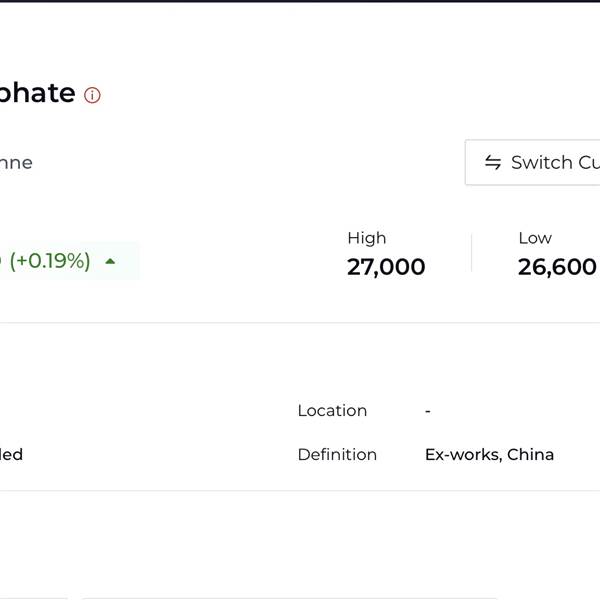
Task: Click the divider between High and Low
Action: tap(471, 253)
